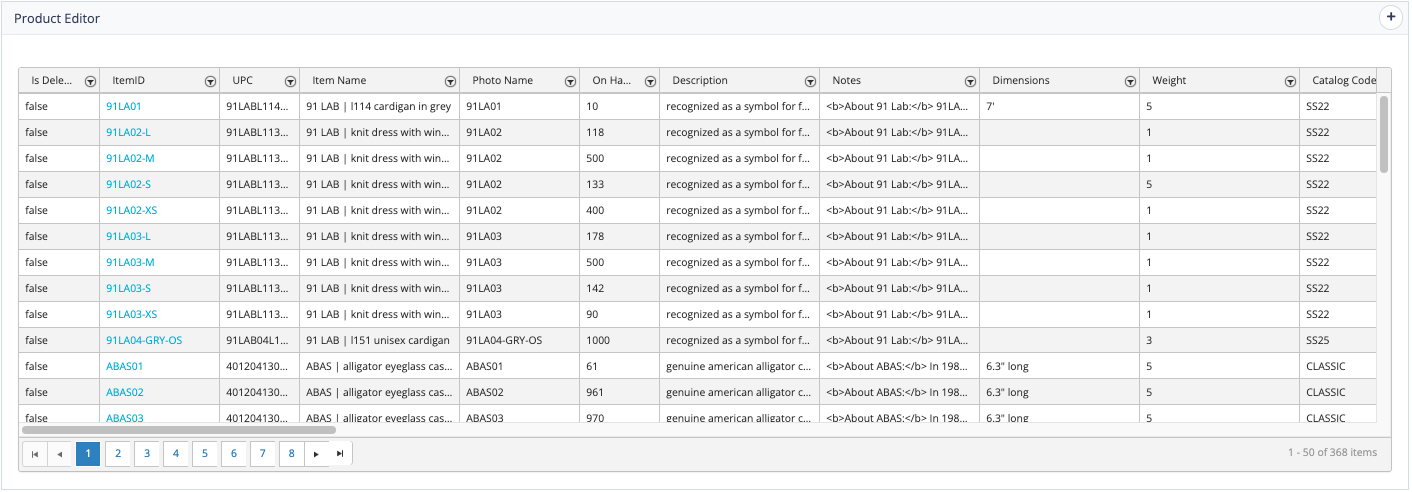The image size is (1412, 492).
Task: Click On Hand value 61
Action: (619, 366)
